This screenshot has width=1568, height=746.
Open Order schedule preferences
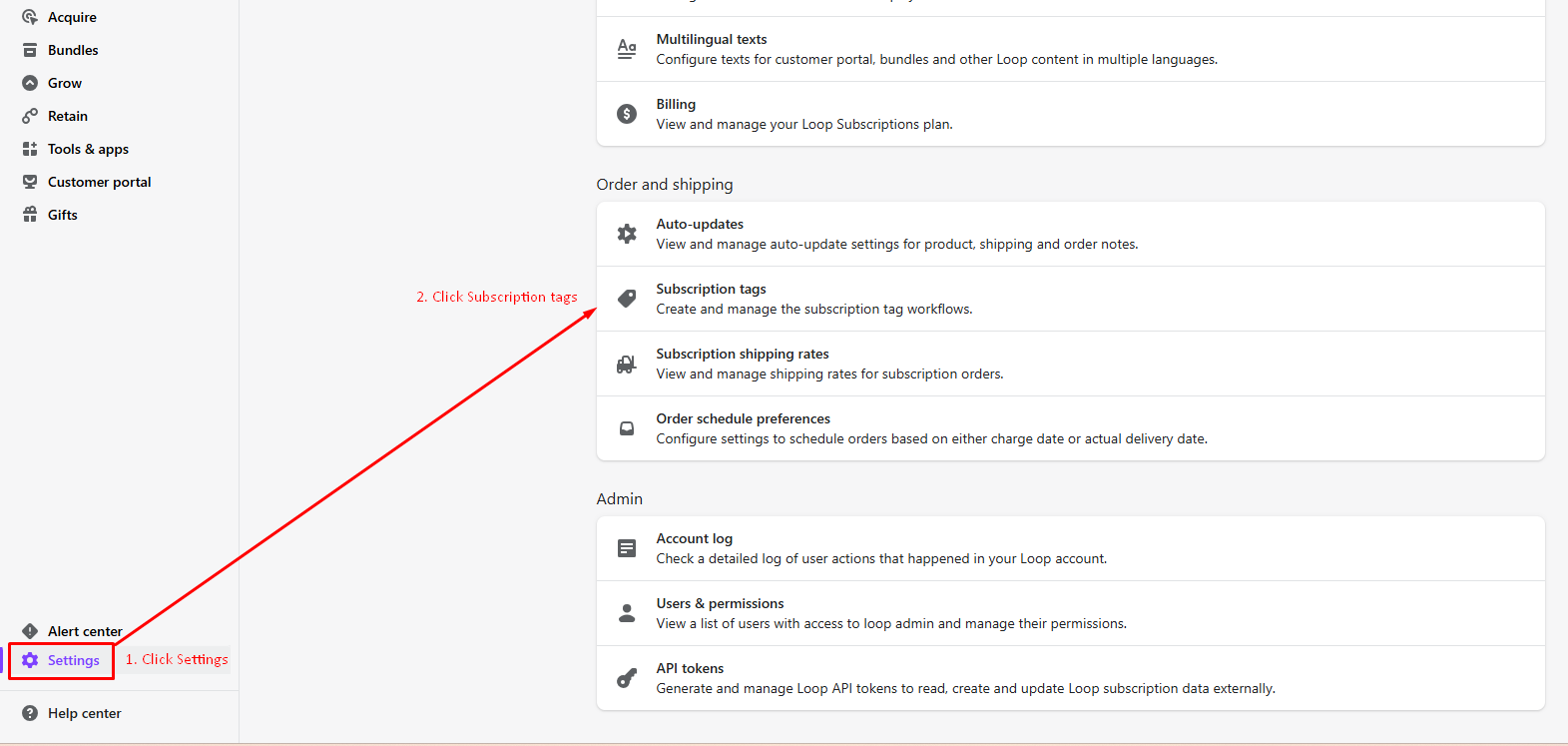tap(743, 419)
